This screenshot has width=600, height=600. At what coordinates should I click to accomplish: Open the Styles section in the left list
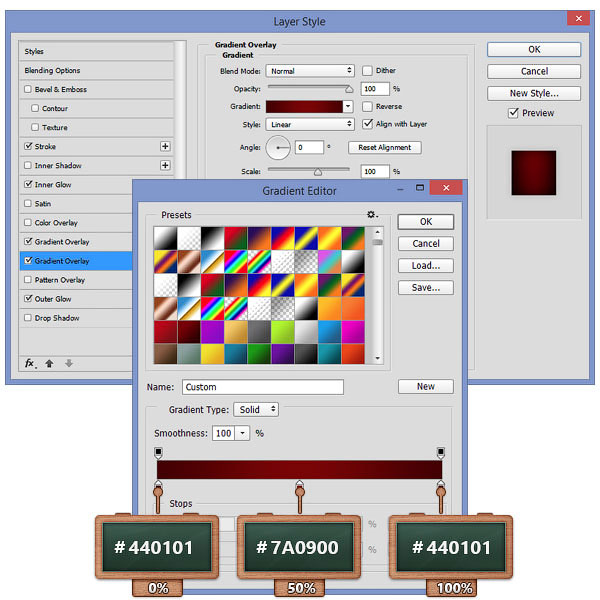pyautogui.click(x=96, y=51)
